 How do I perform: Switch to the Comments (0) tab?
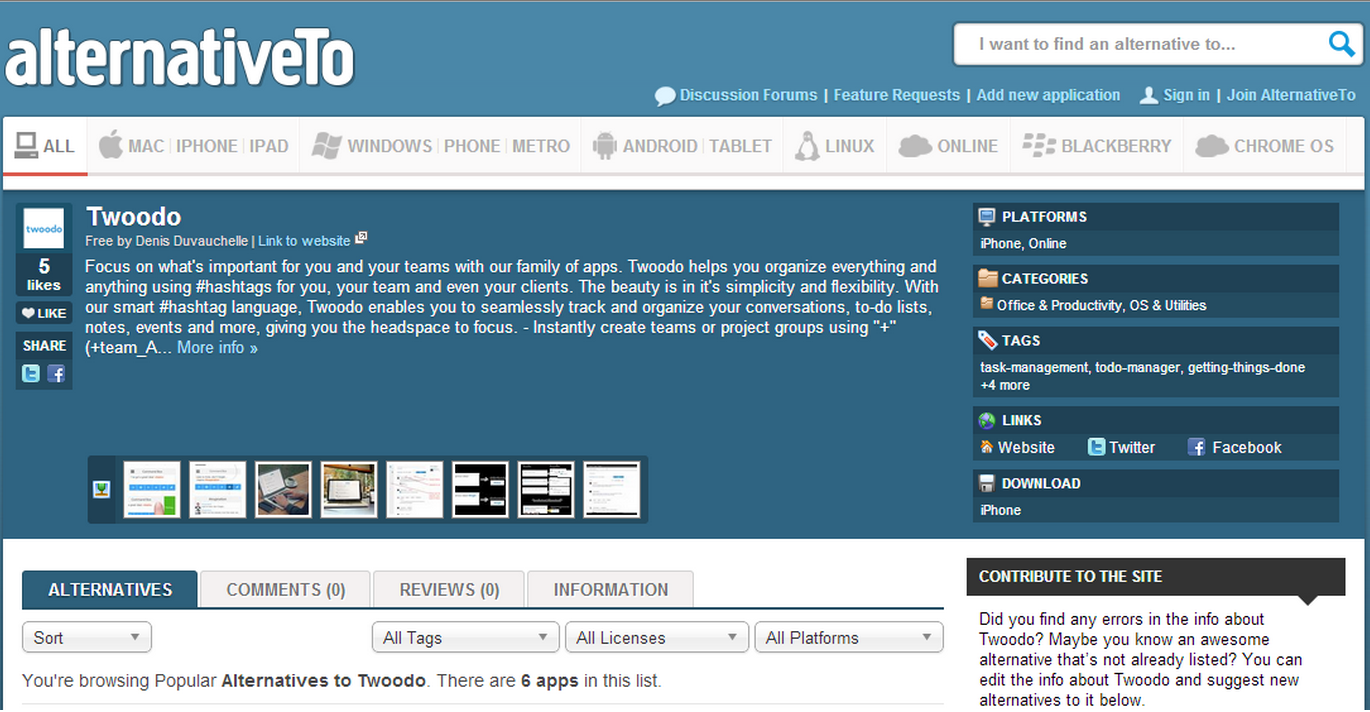click(x=286, y=589)
